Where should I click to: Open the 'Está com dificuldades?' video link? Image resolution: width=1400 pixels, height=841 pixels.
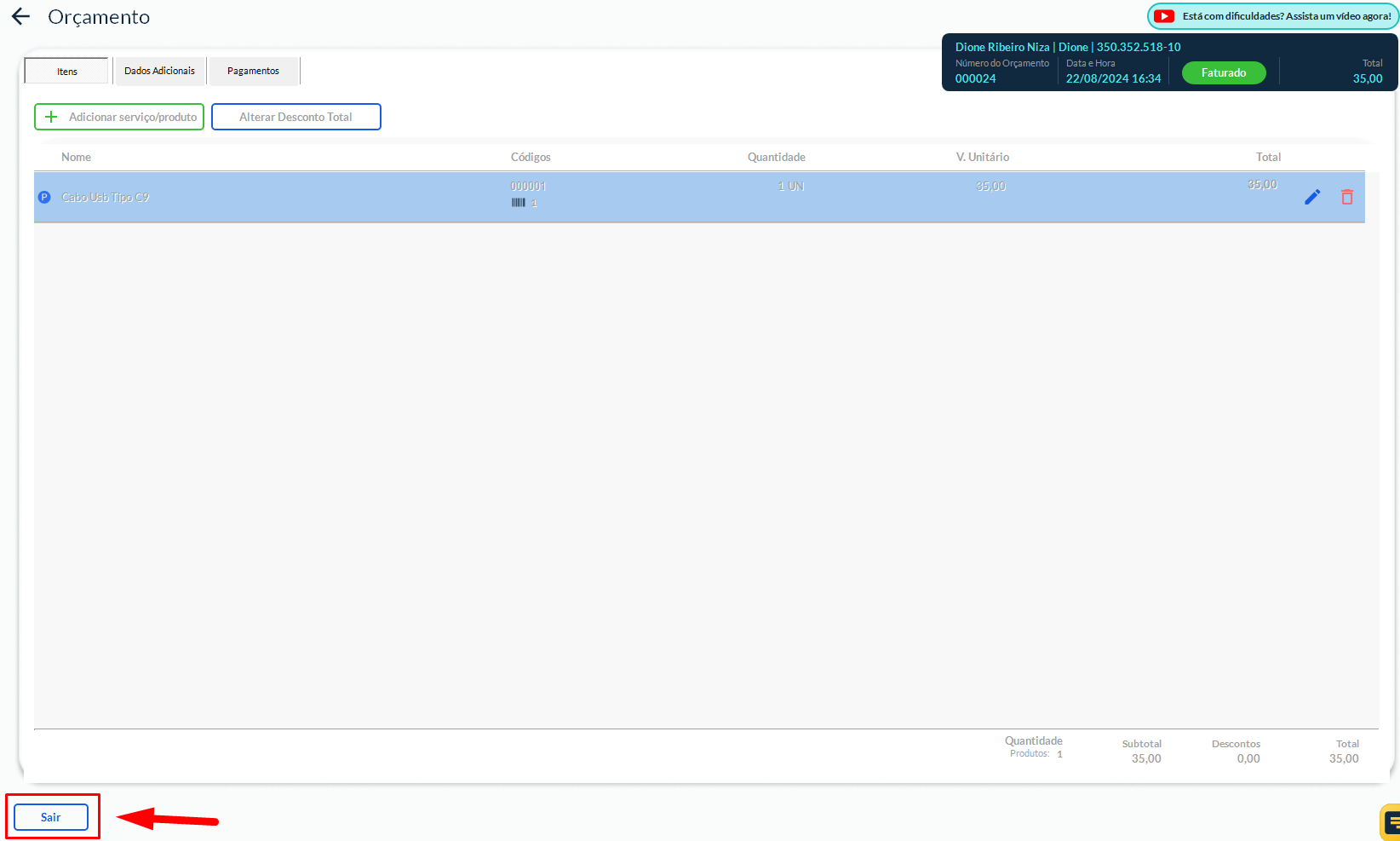1286,16
